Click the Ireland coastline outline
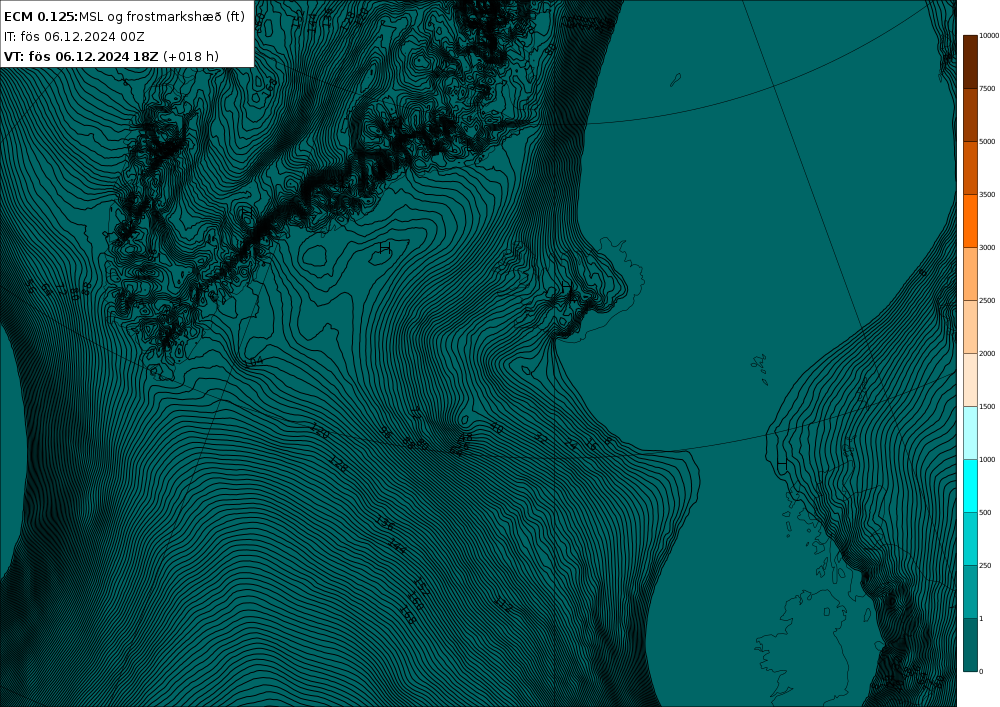This screenshot has width=1000, height=707. [804, 647]
